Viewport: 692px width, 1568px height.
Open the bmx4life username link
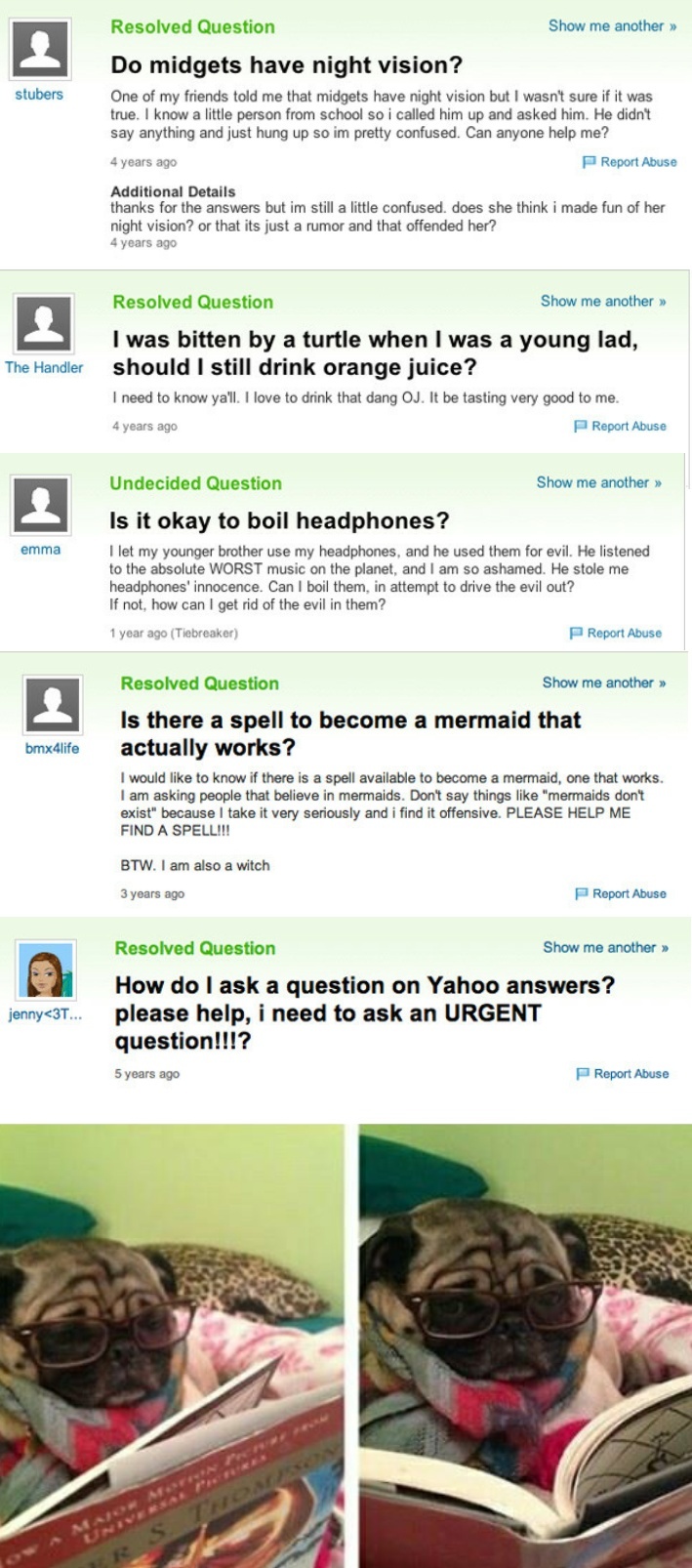click(52, 749)
